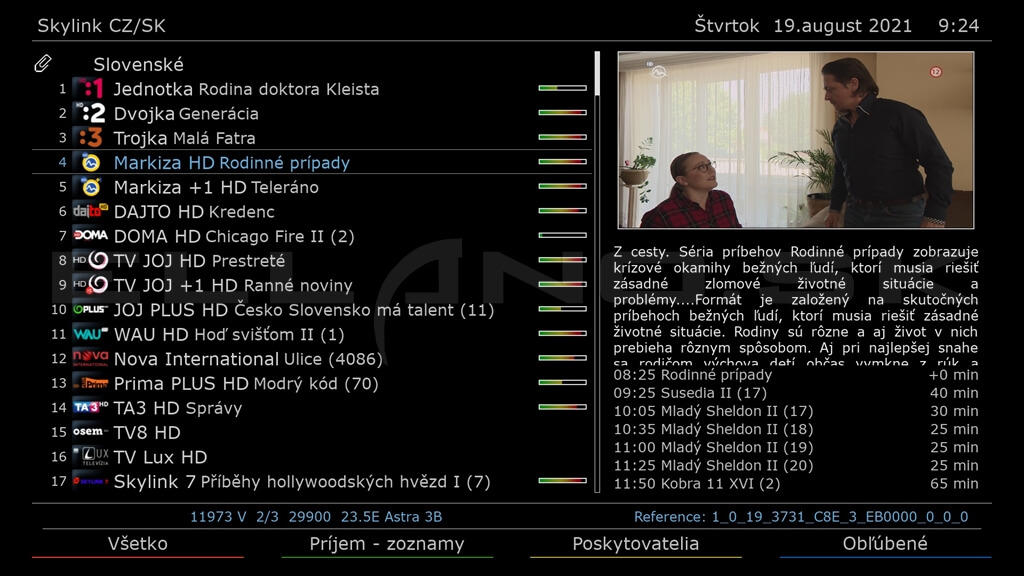The width and height of the screenshot is (1024, 576).
Task: Click the Rodinné prípady programme description text
Action: pyautogui.click(x=795, y=305)
